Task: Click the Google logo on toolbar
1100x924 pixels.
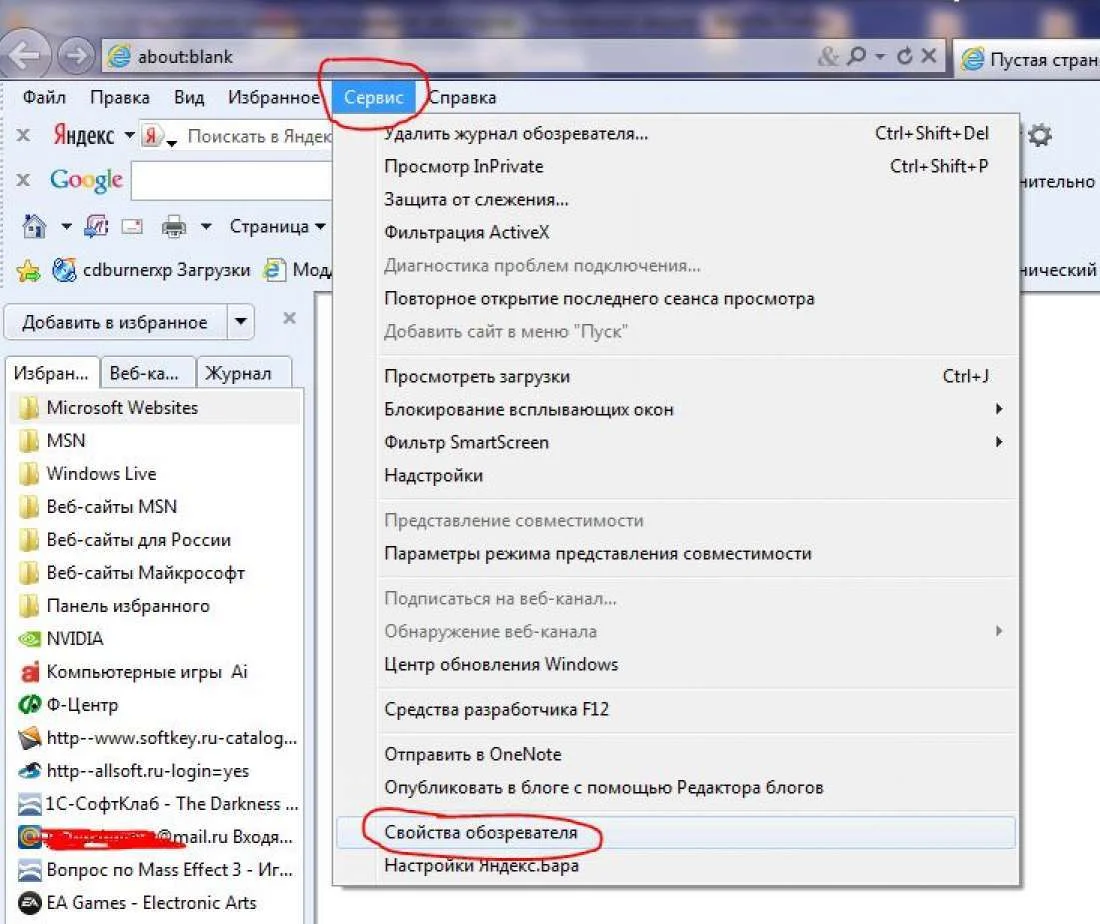Action: (86, 180)
